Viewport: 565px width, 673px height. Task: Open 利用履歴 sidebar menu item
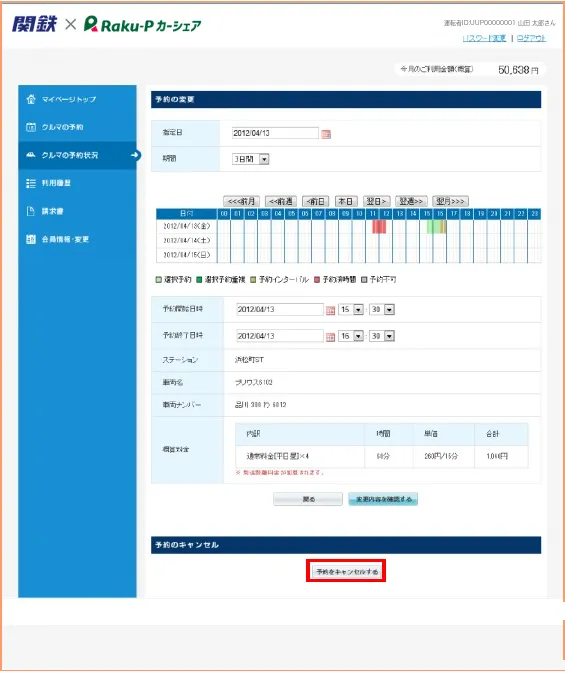click(x=77, y=183)
